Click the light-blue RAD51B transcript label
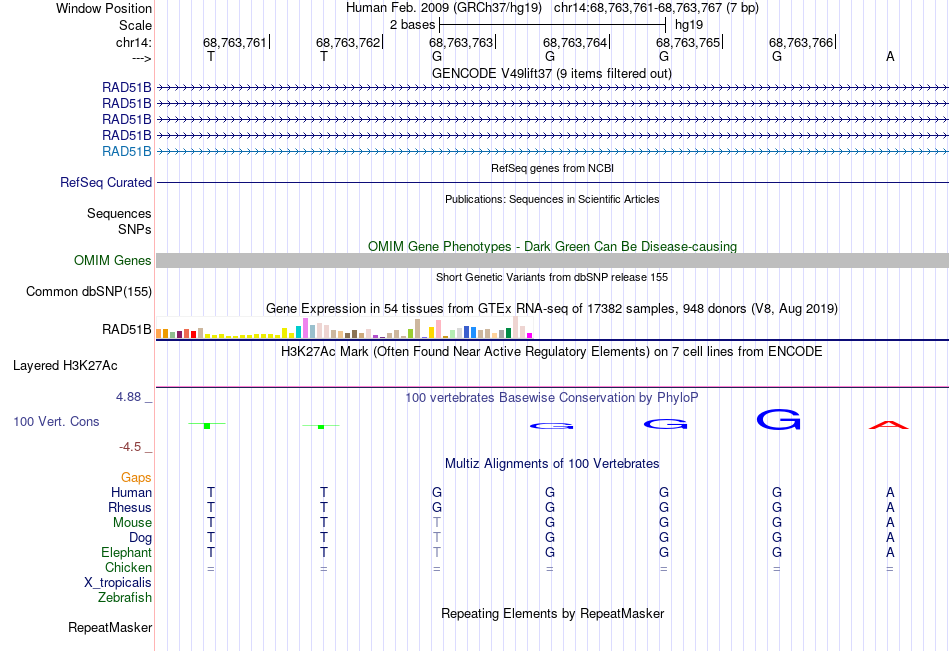 tap(127, 152)
